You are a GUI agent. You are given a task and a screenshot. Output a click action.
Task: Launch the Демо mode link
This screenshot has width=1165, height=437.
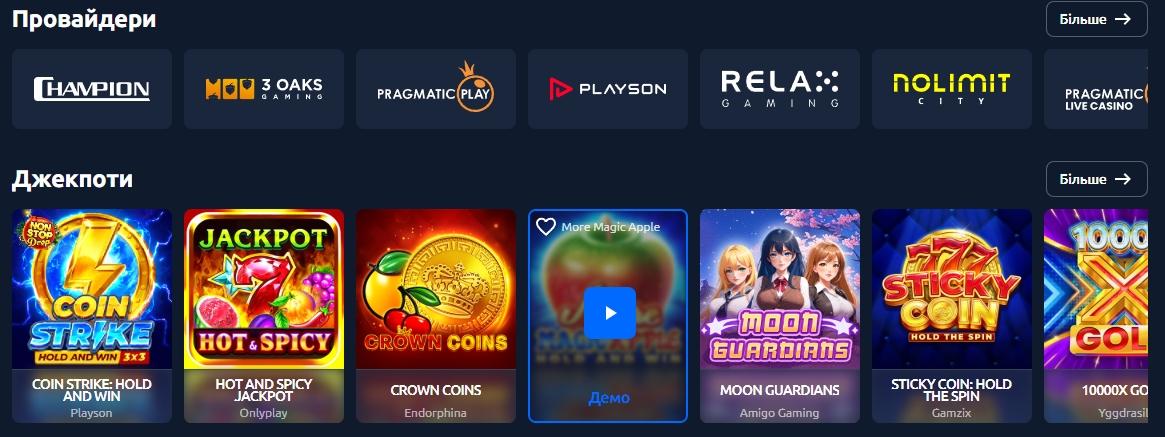(609, 398)
